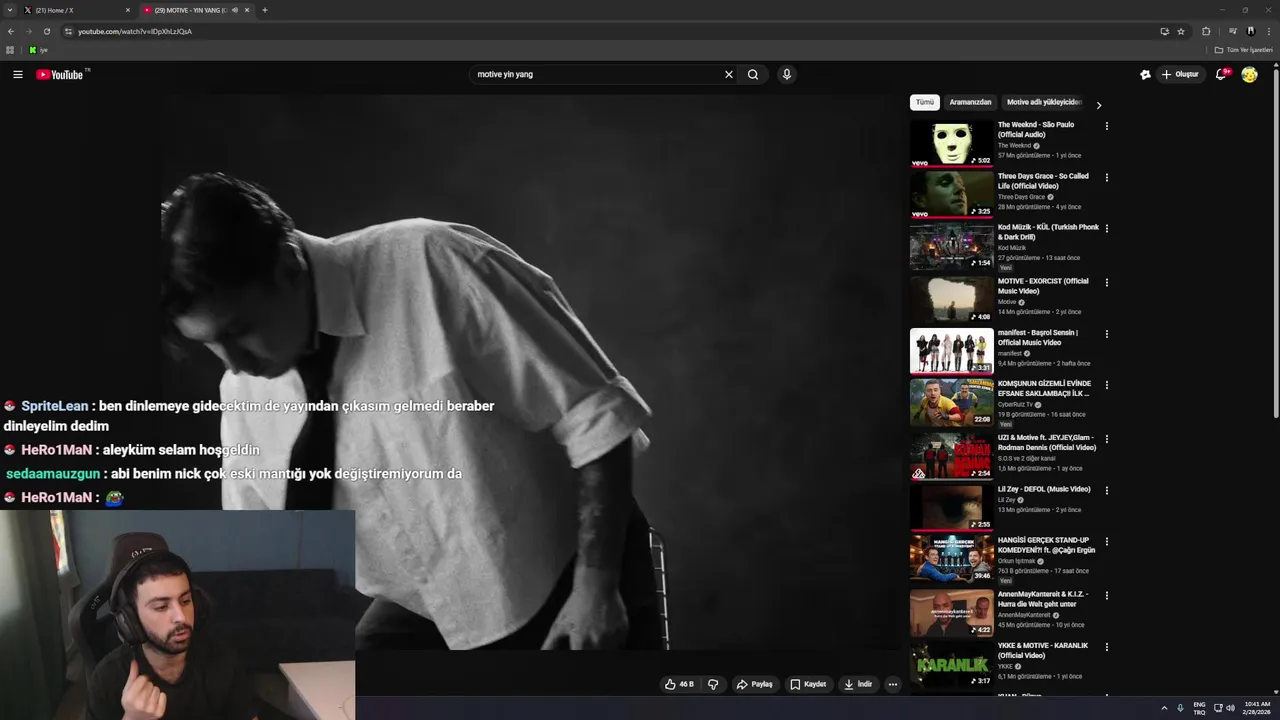Viewport: 1280px width, 720px height.
Task: Open YKKE & MOTIVE KARANLIK title link
Action: point(1043,650)
